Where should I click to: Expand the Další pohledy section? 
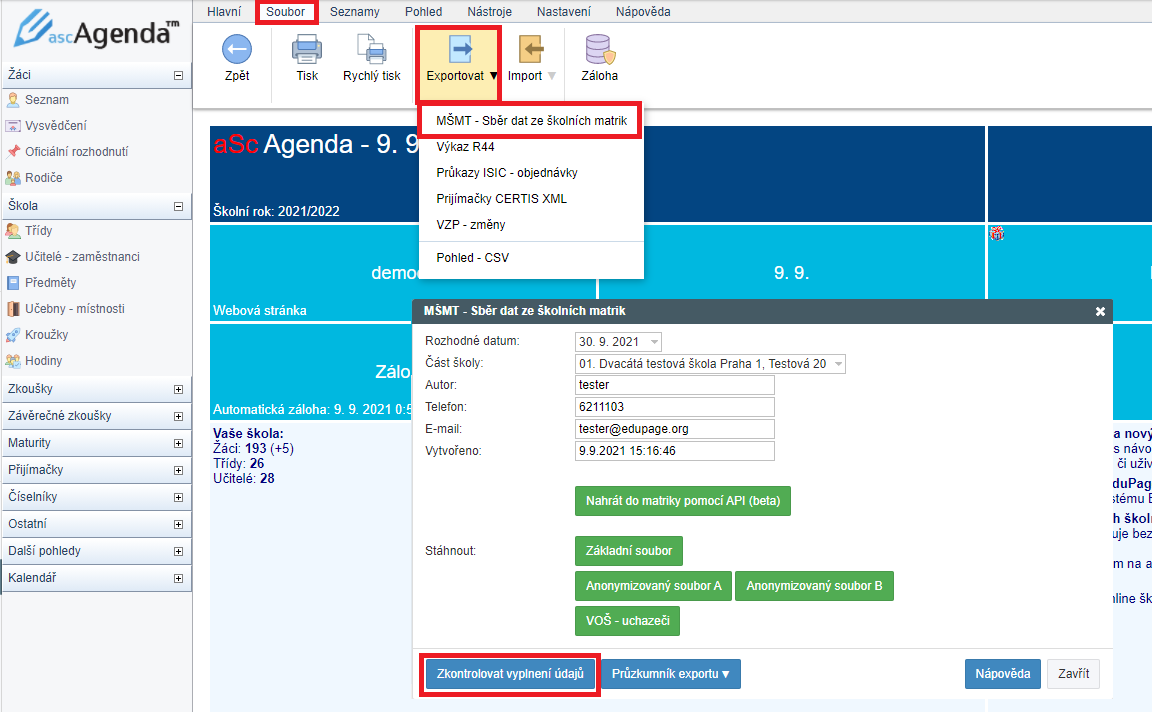click(x=178, y=552)
